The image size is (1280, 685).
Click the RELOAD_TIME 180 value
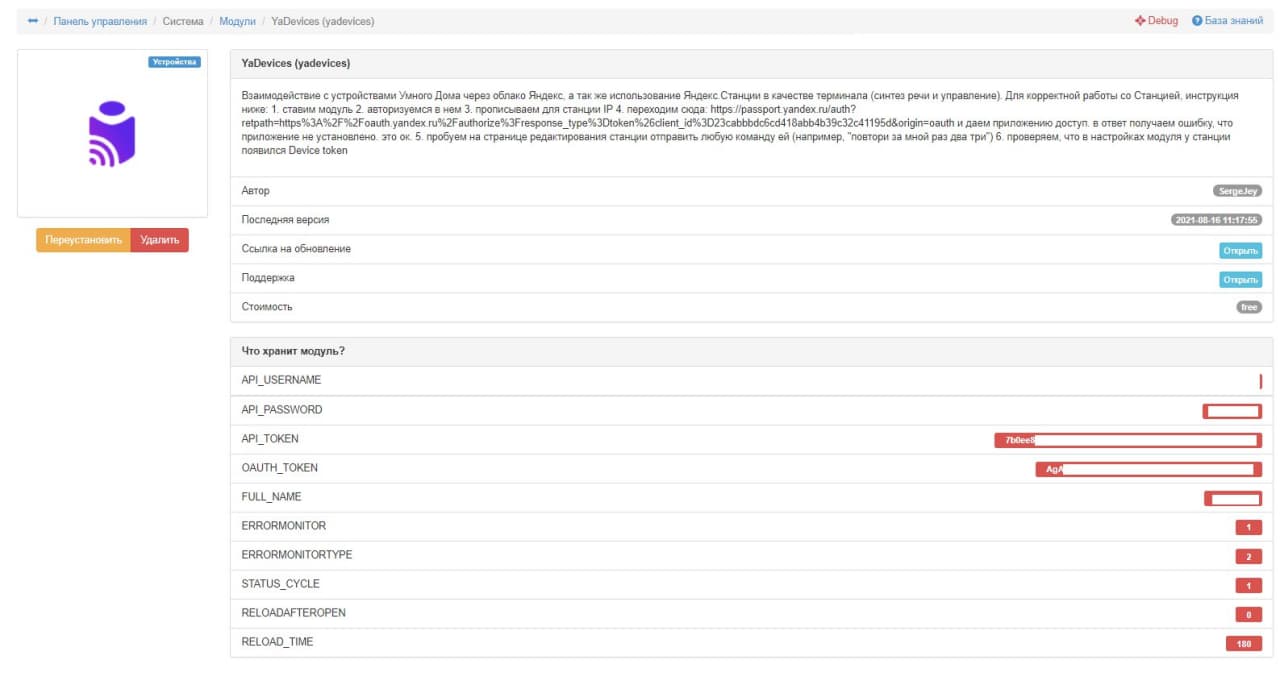(1244, 644)
